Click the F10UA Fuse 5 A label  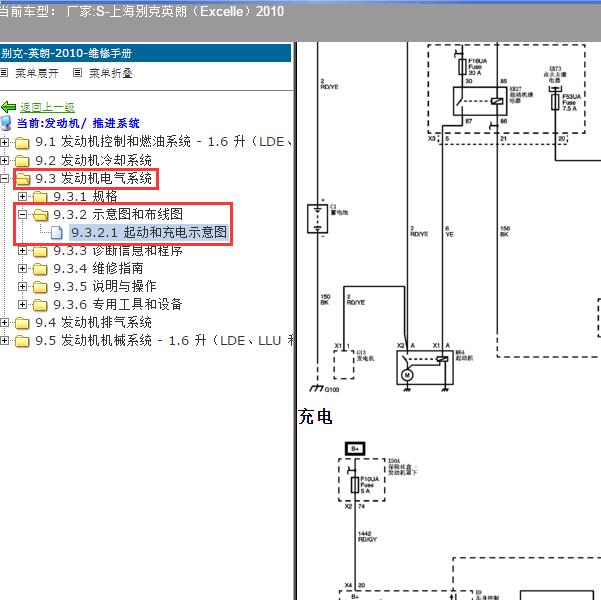click(370, 485)
